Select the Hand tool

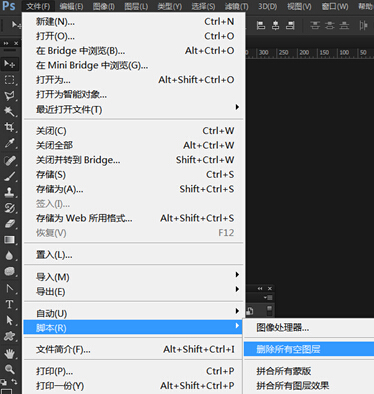click(9, 353)
